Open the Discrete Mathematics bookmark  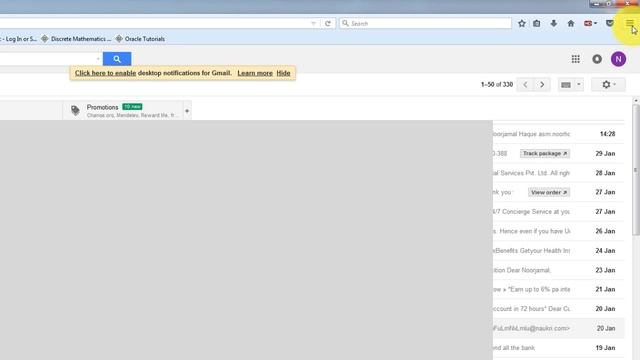click(x=76, y=39)
